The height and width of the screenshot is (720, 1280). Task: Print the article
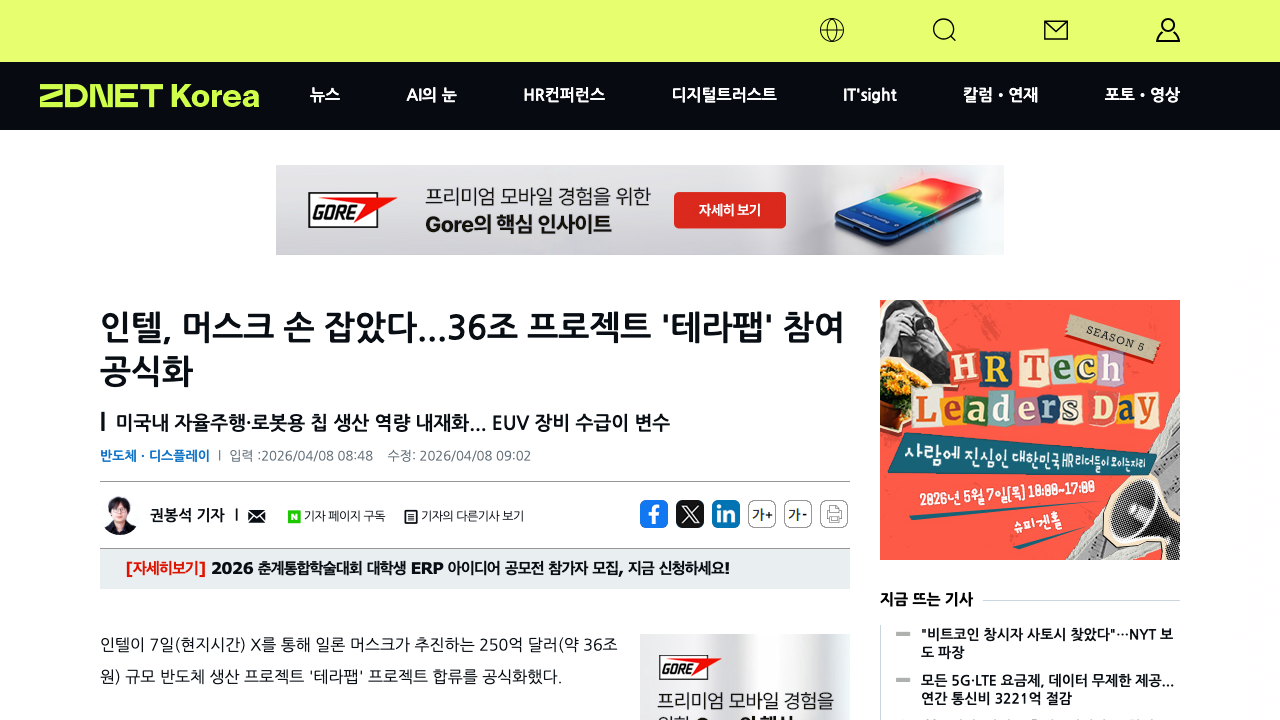[834, 514]
